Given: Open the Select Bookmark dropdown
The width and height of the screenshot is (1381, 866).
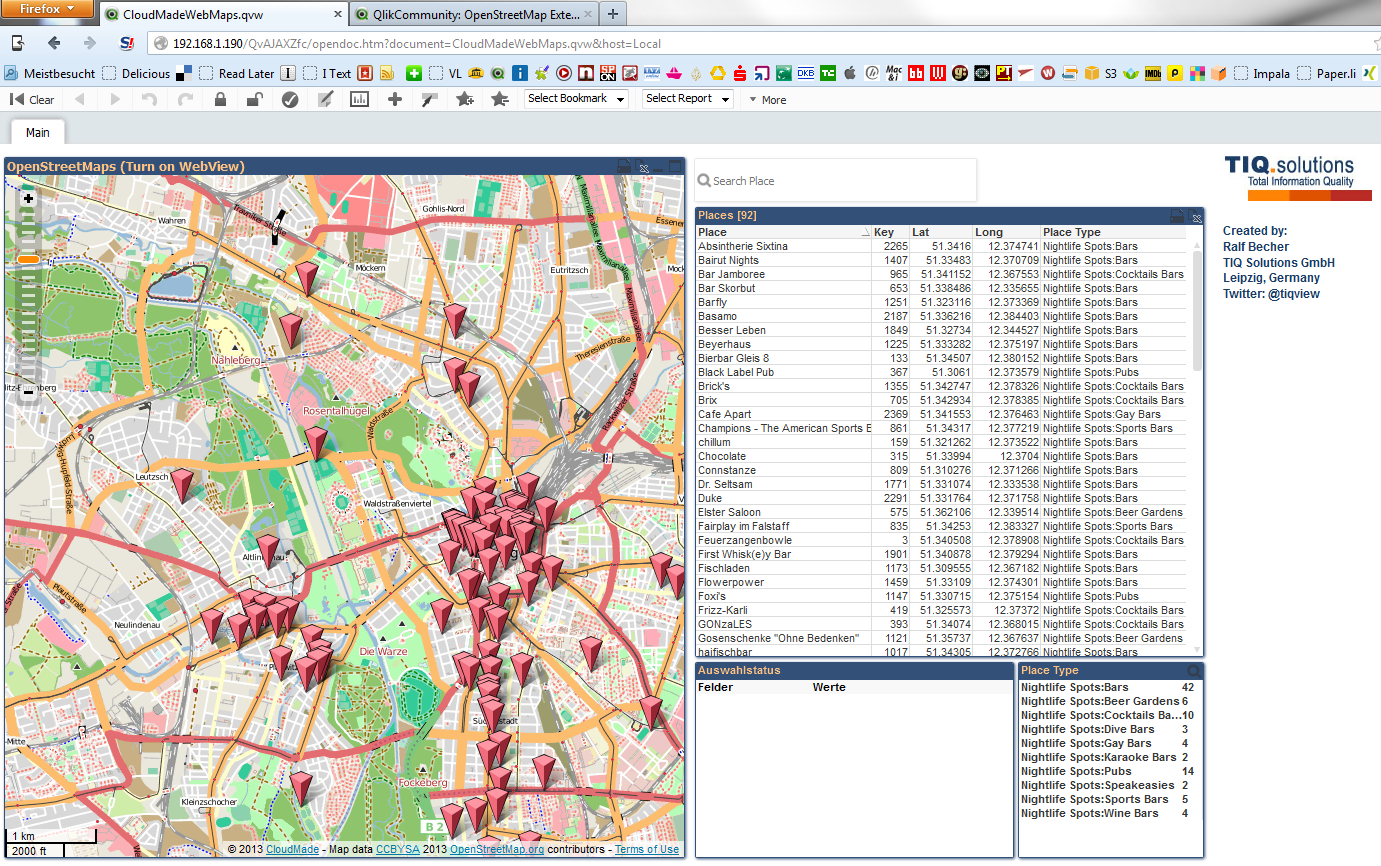Looking at the screenshot, I should coord(577,99).
